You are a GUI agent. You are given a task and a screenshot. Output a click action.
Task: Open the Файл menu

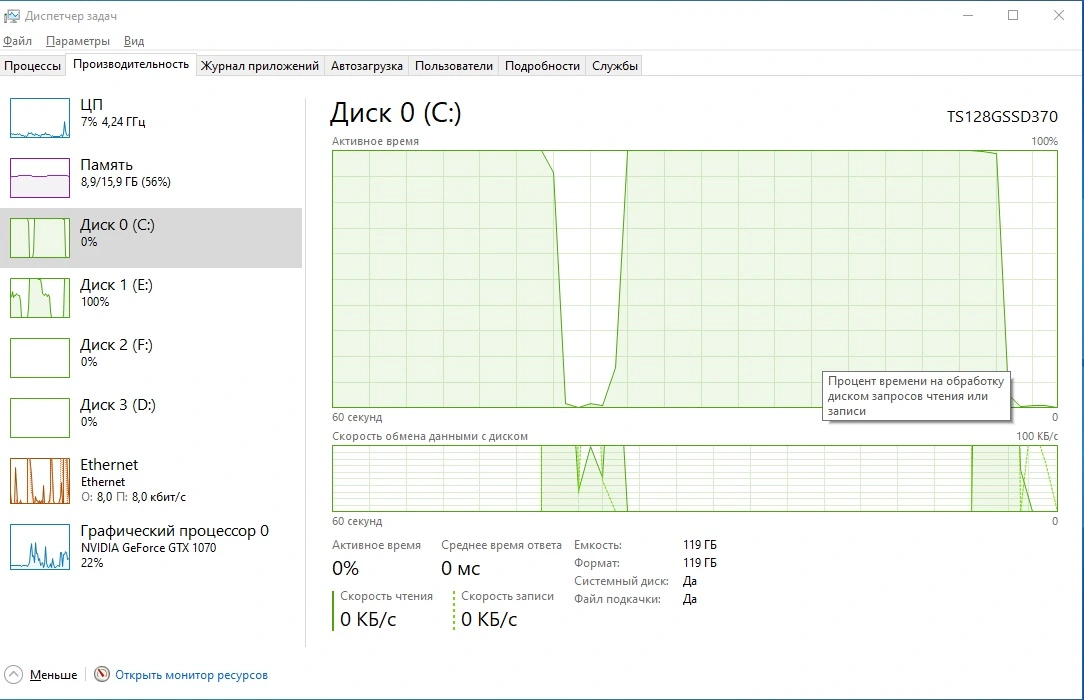[17, 41]
